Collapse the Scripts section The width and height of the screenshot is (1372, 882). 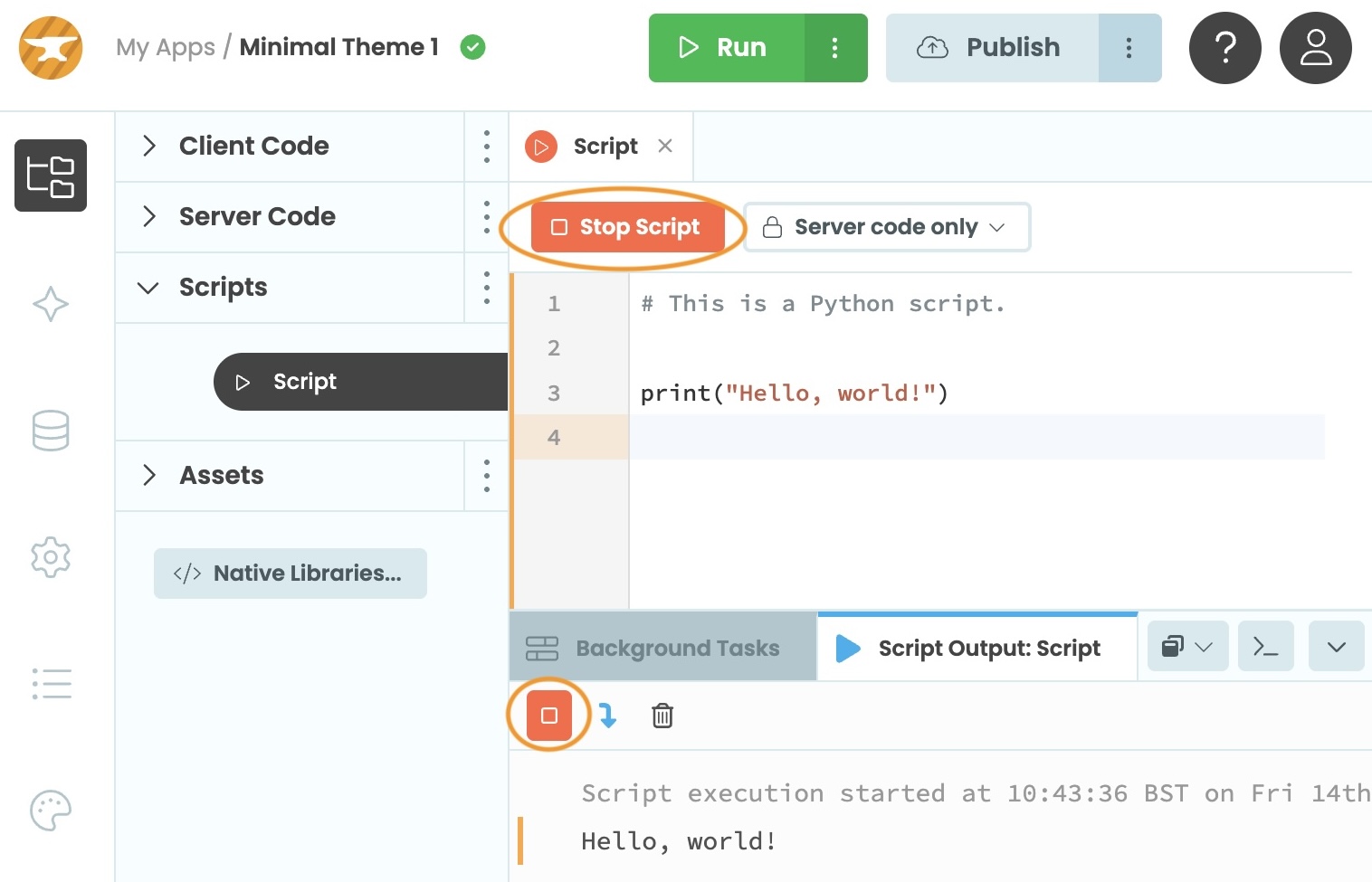tap(148, 288)
